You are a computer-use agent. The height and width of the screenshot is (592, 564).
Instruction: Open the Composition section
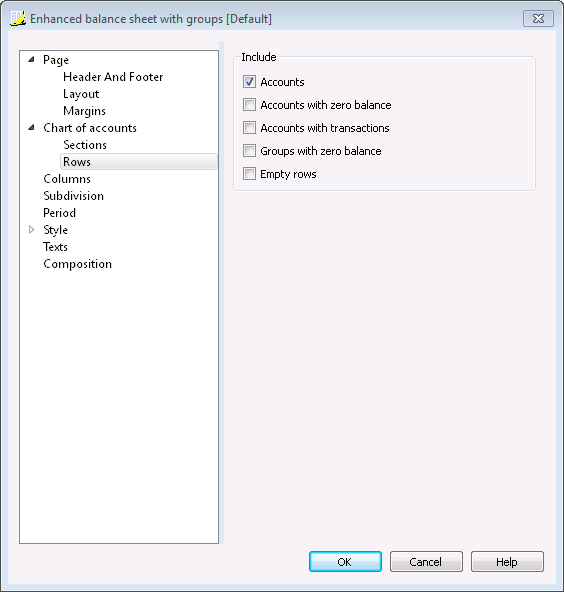pos(77,264)
